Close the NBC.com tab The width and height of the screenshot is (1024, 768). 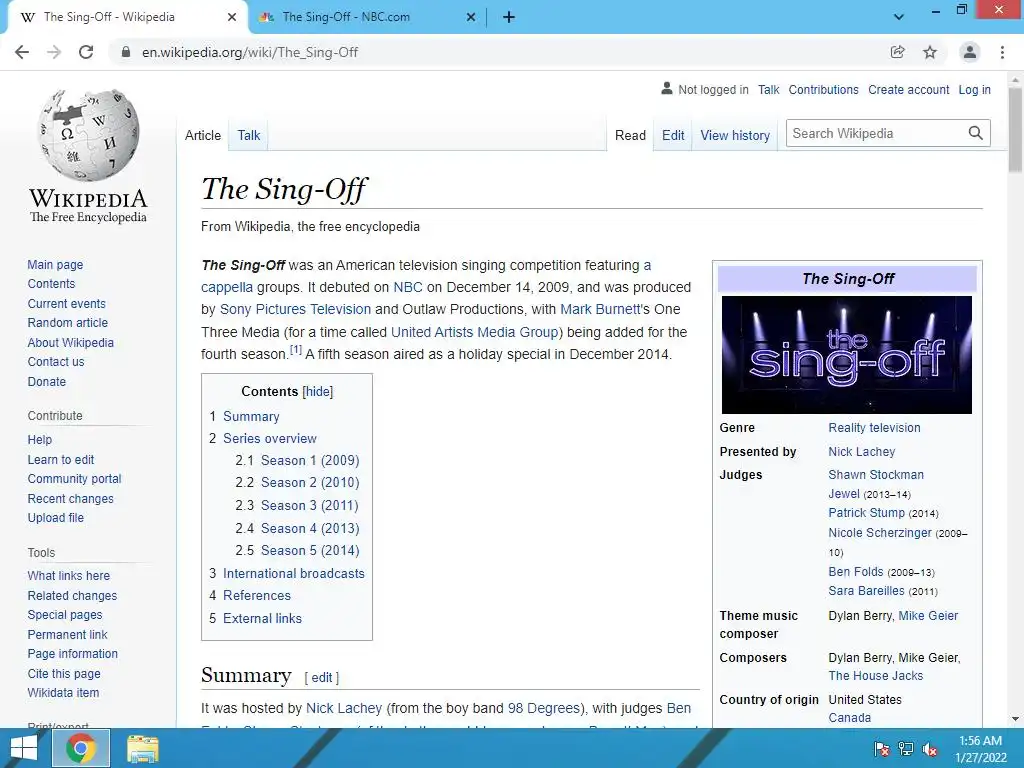coord(471,17)
